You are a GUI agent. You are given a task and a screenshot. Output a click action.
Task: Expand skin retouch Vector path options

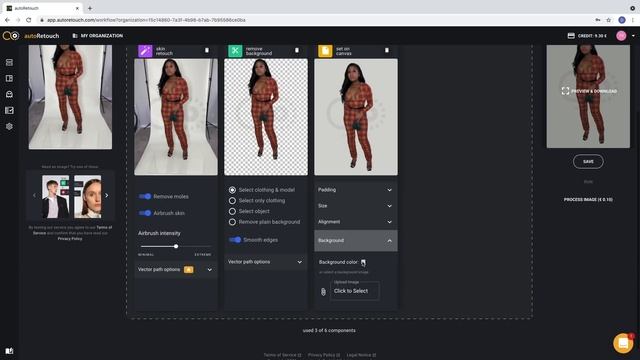(x=176, y=270)
